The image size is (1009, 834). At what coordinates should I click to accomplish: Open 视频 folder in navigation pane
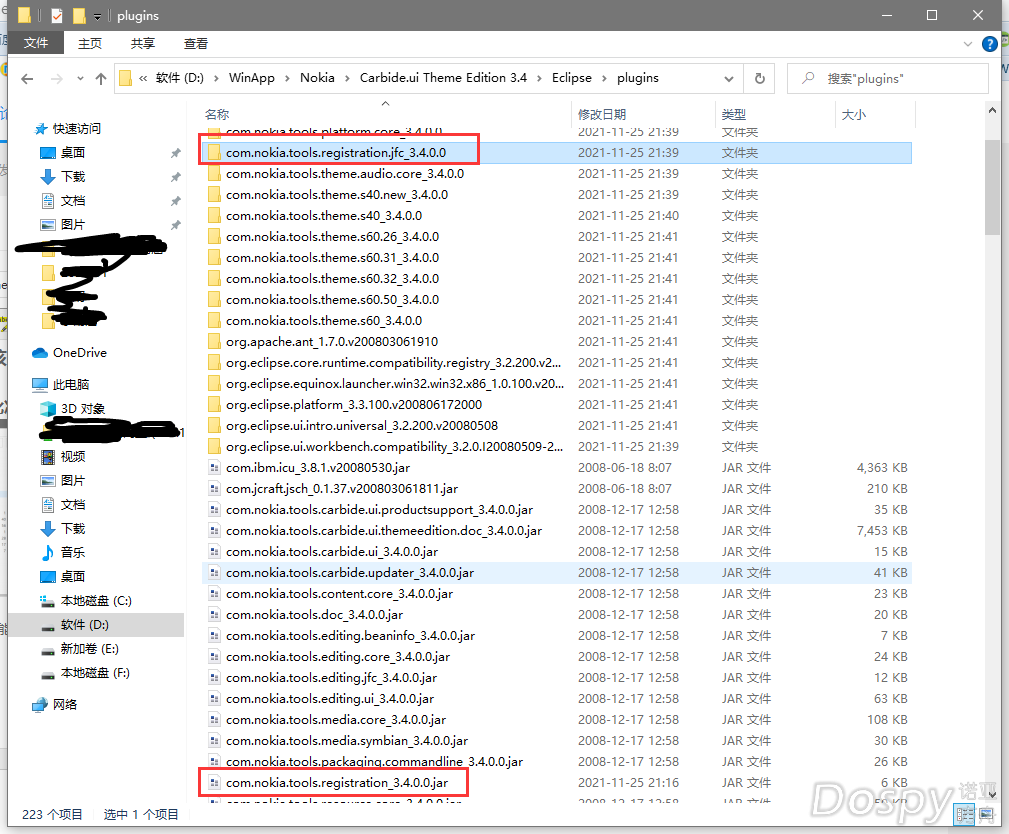coord(73,457)
